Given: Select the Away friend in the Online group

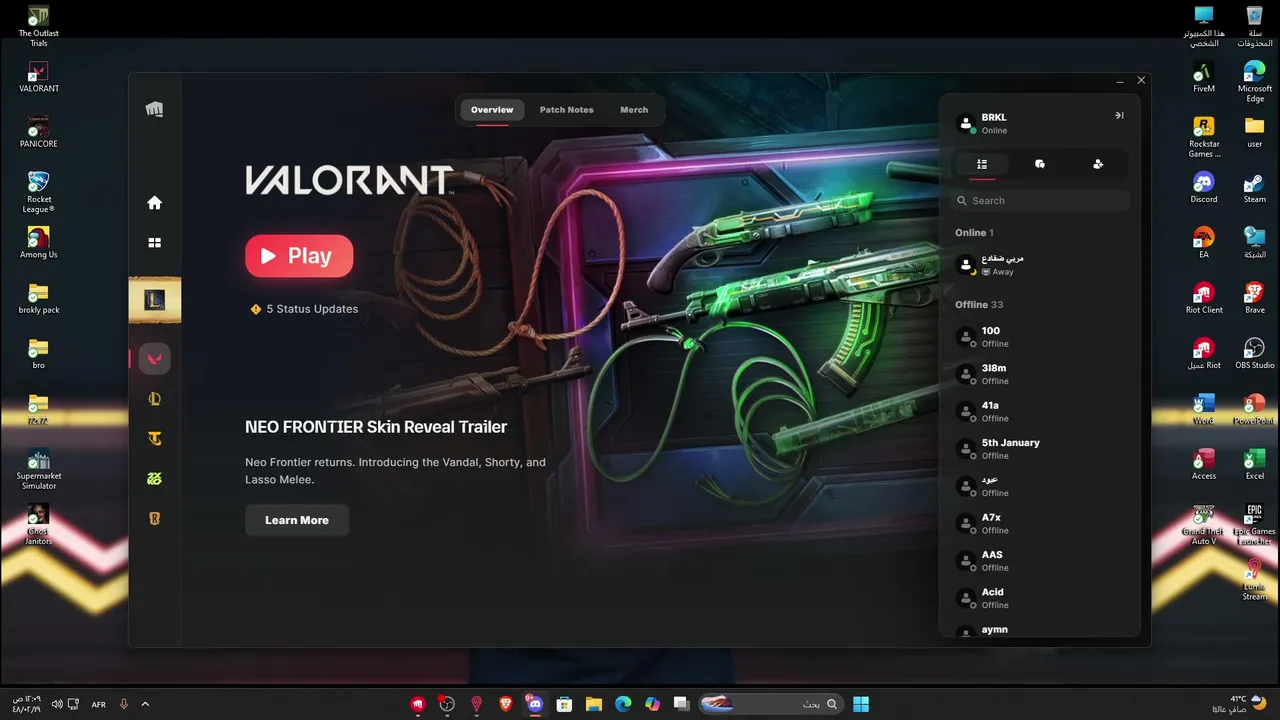Looking at the screenshot, I should (x=1040, y=265).
